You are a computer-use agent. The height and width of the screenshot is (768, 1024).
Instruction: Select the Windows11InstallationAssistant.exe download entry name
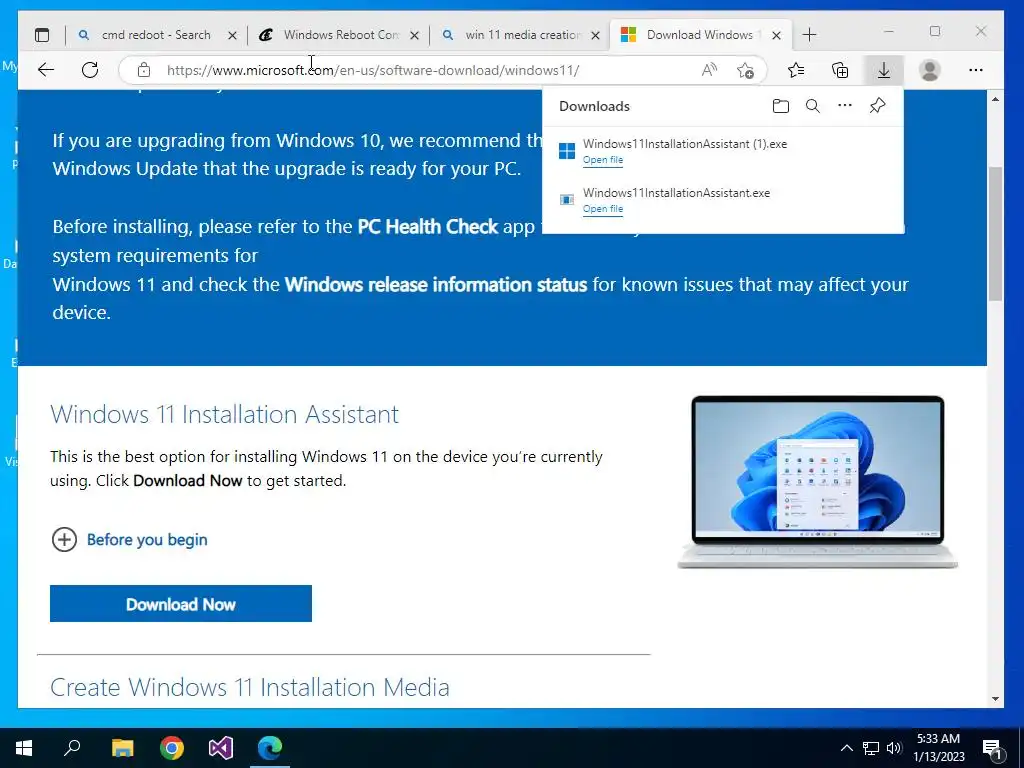(677, 193)
